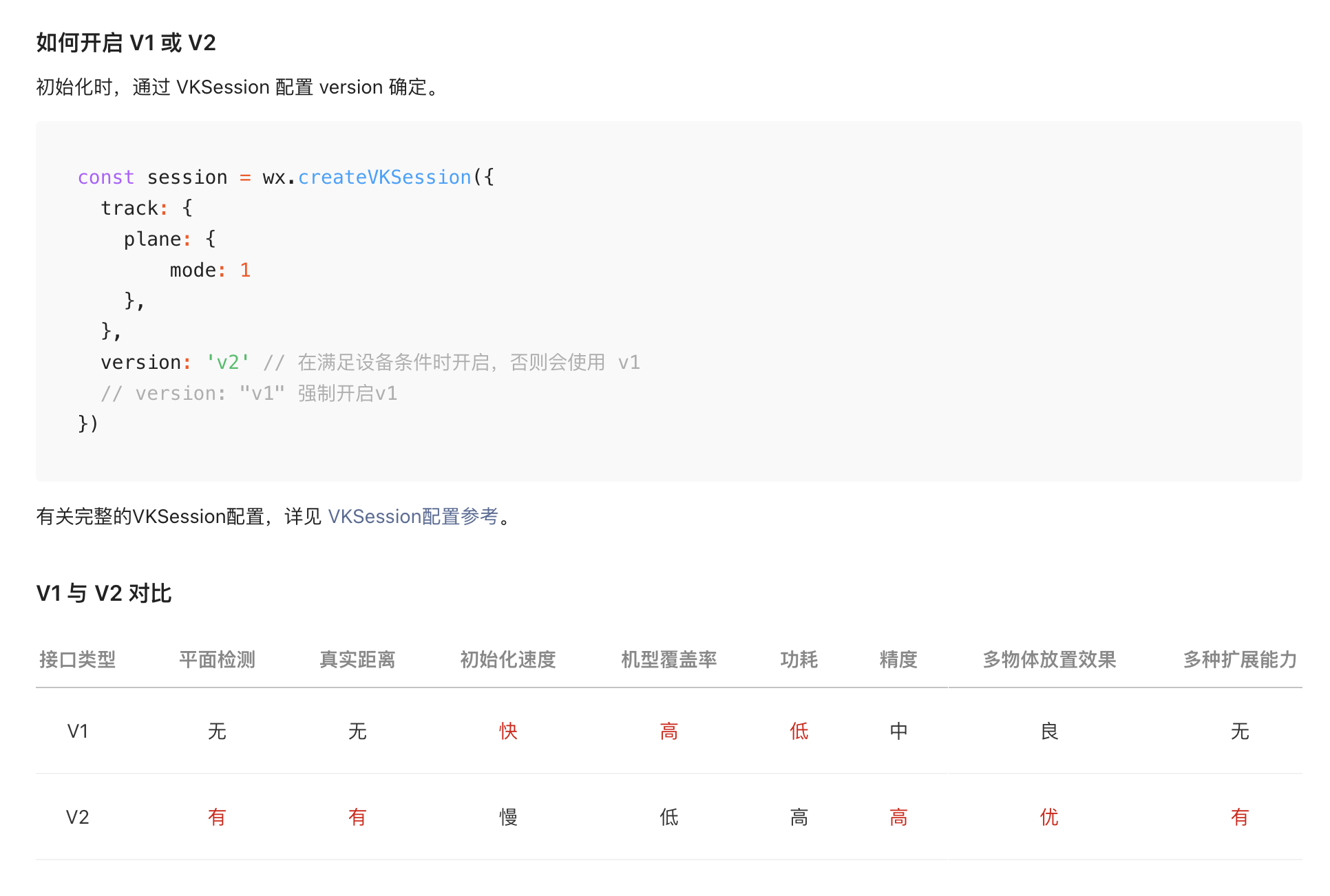Click the green 'v2' string in code
The width and height of the screenshot is (1330, 896).
coord(228,362)
